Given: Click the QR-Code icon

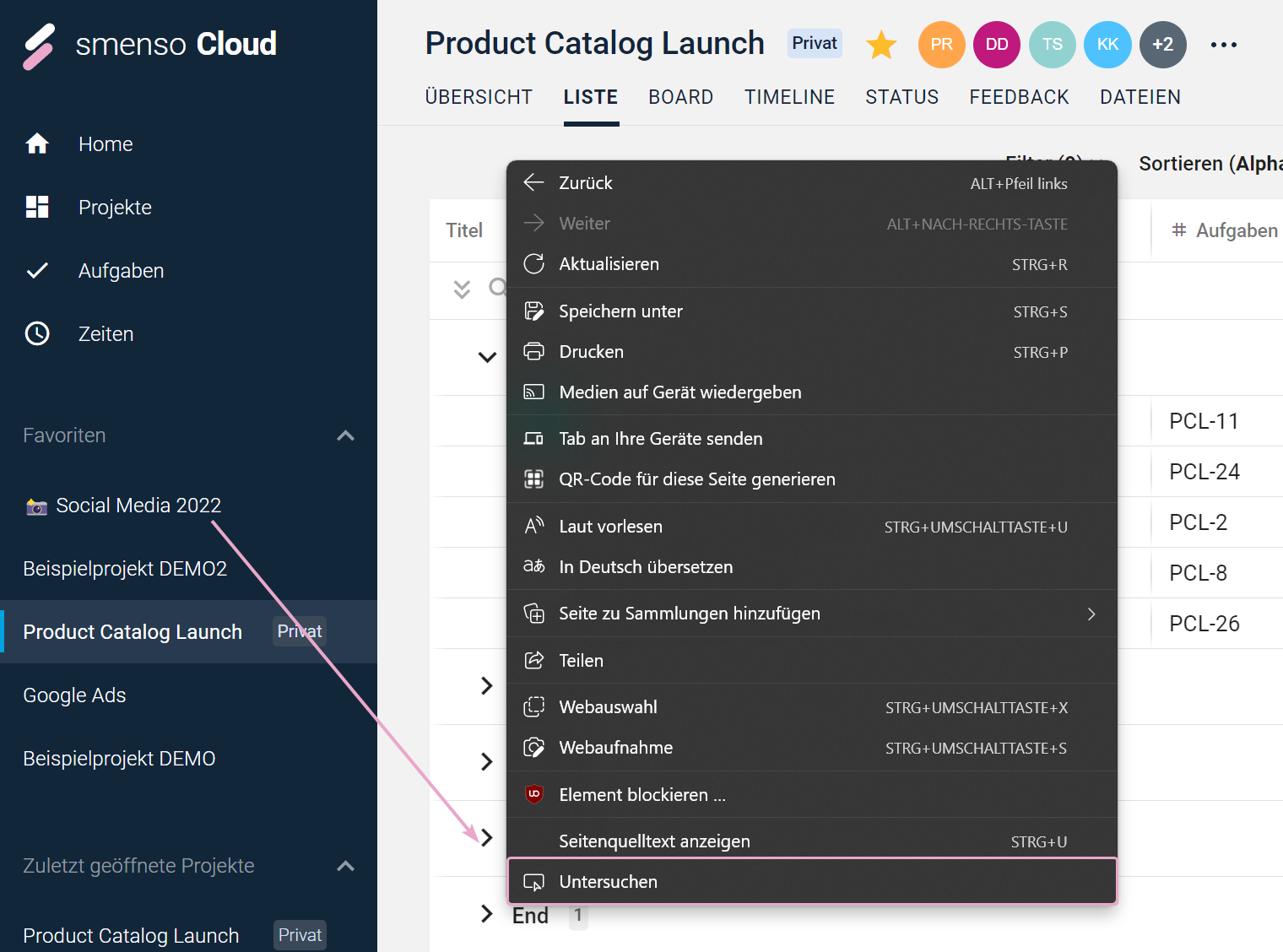Looking at the screenshot, I should tap(533, 479).
